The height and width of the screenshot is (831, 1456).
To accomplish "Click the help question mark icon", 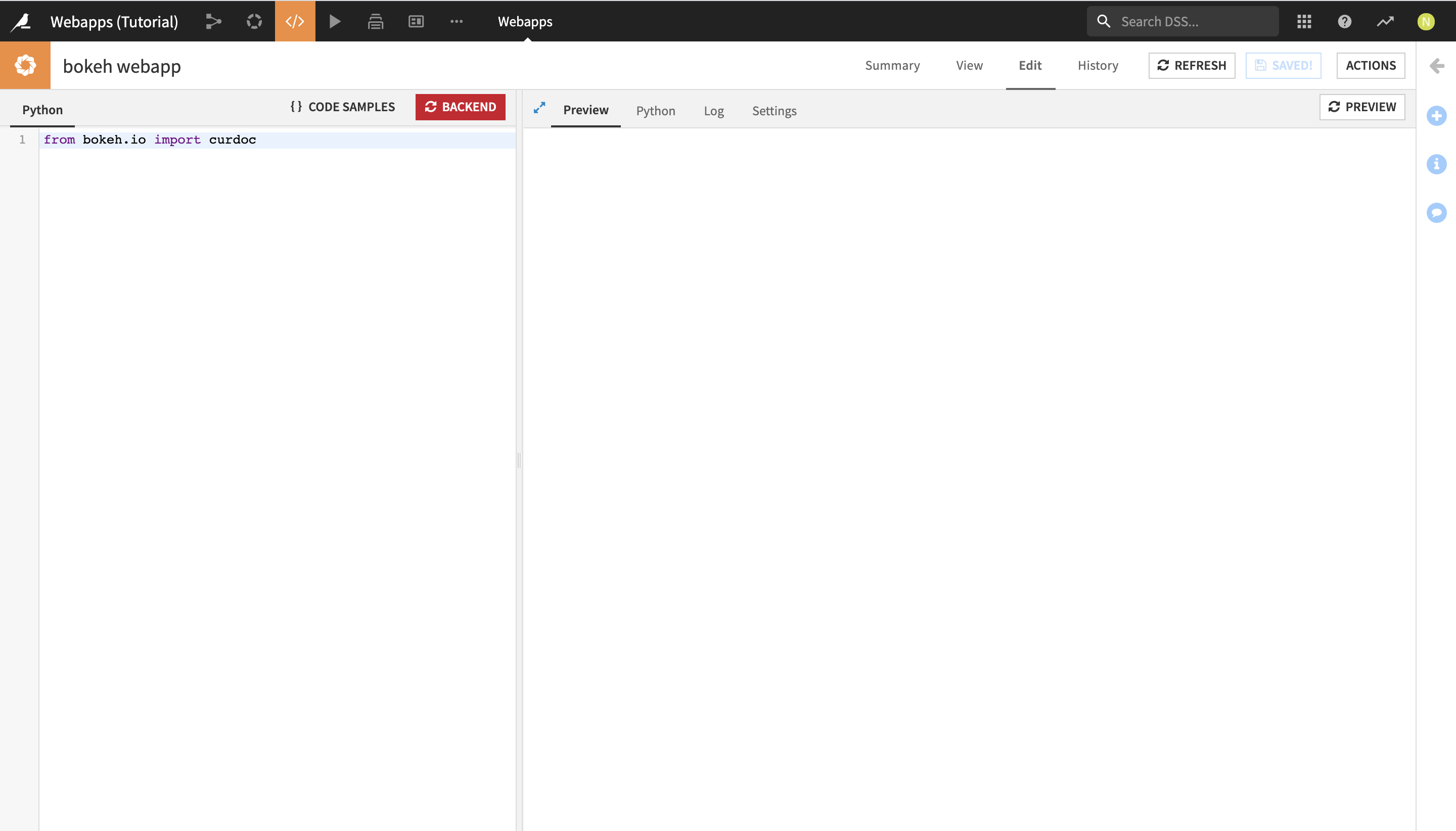I will [x=1345, y=21].
